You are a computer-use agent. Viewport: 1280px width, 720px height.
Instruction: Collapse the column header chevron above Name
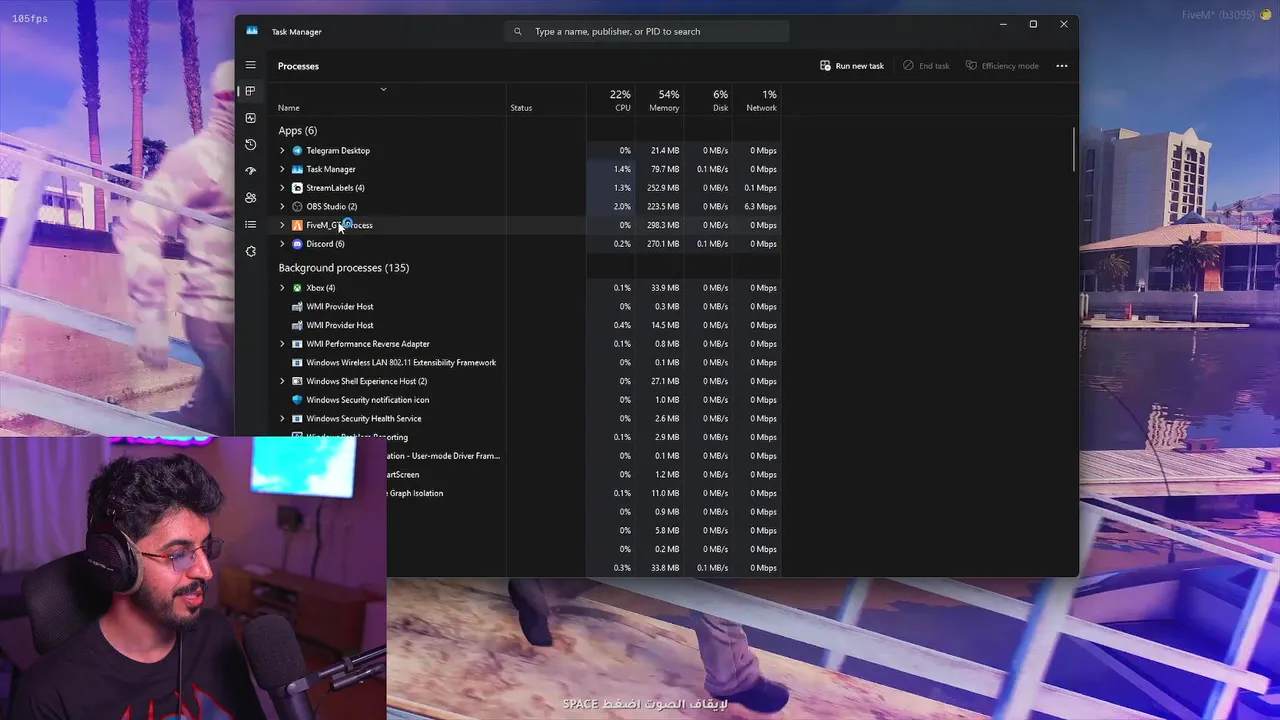point(383,90)
